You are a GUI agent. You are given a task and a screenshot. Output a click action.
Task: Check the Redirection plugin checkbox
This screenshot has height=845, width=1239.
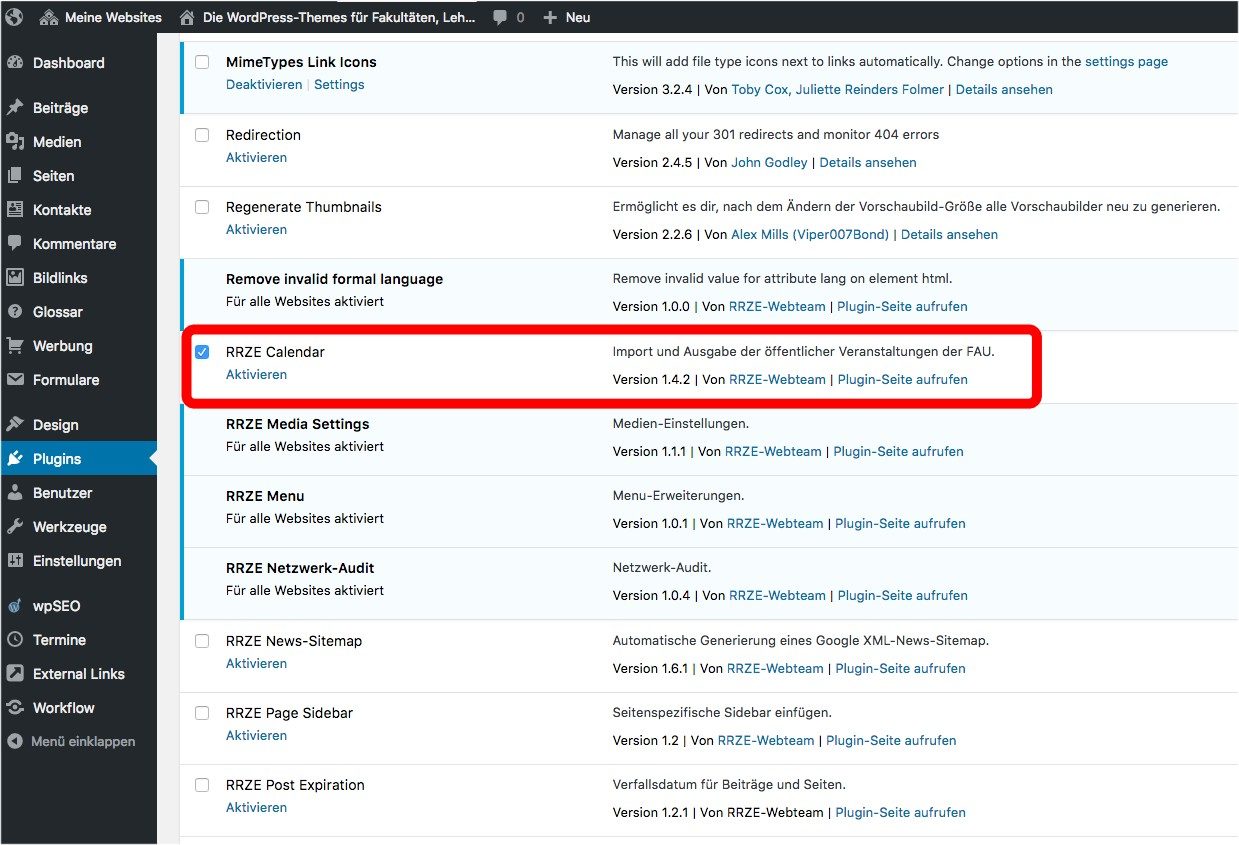click(x=202, y=135)
